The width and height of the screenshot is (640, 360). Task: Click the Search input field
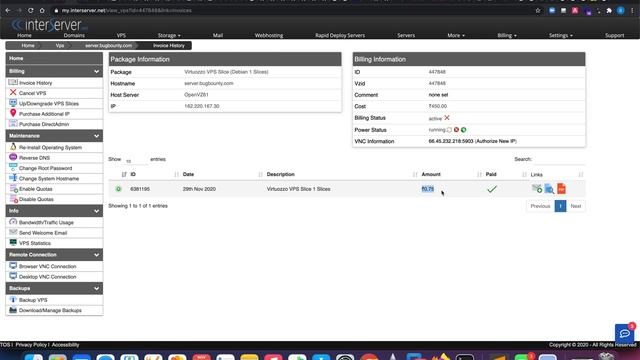pyautogui.click(x=559, y=159)
